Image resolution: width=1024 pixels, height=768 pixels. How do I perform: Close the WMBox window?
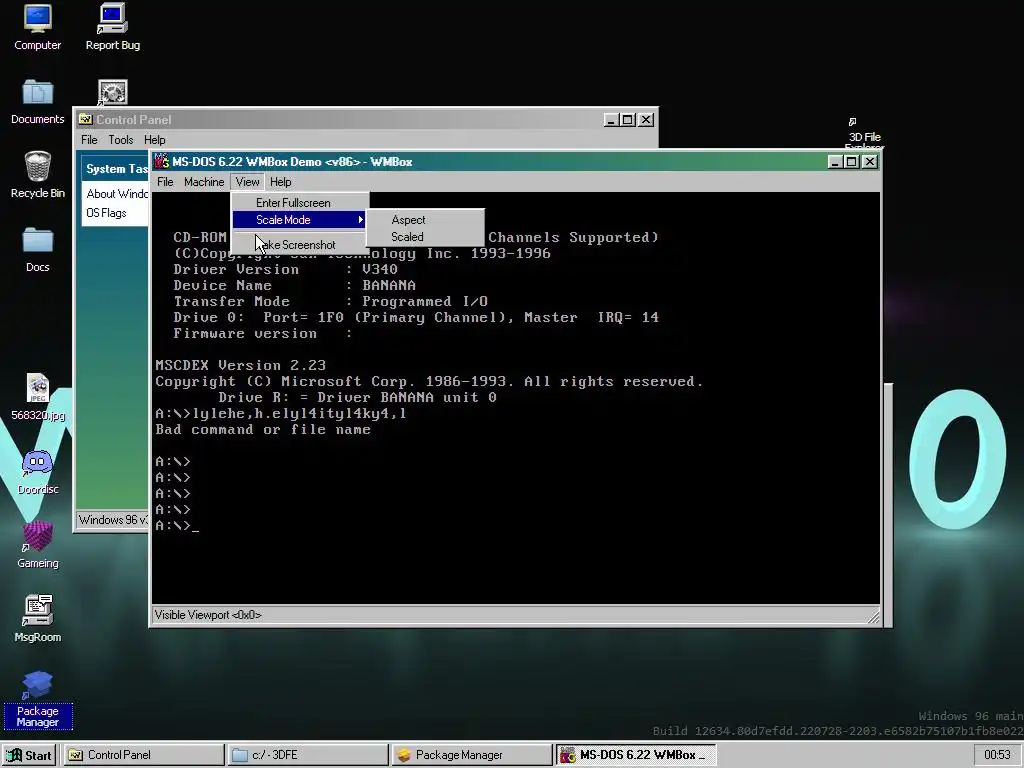tap(870, 161)
